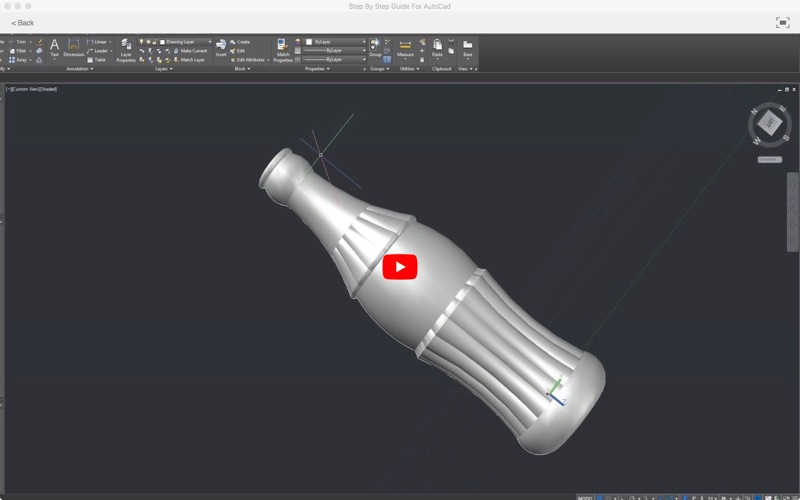Insert a Table
The image size is (800, 500).
(x=96, y=60)
